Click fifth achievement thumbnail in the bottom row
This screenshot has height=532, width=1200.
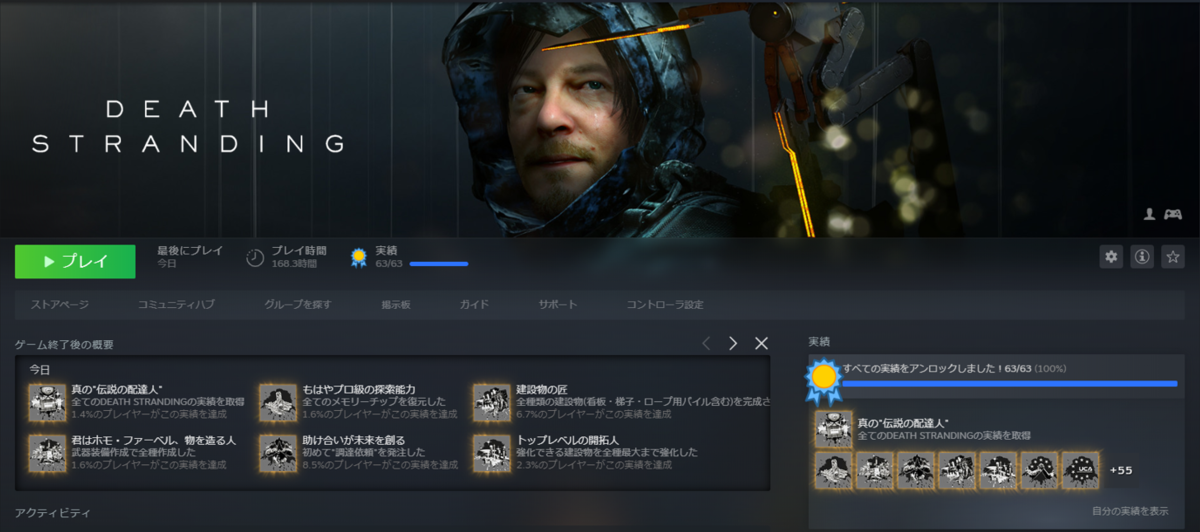tap(998, 470)
